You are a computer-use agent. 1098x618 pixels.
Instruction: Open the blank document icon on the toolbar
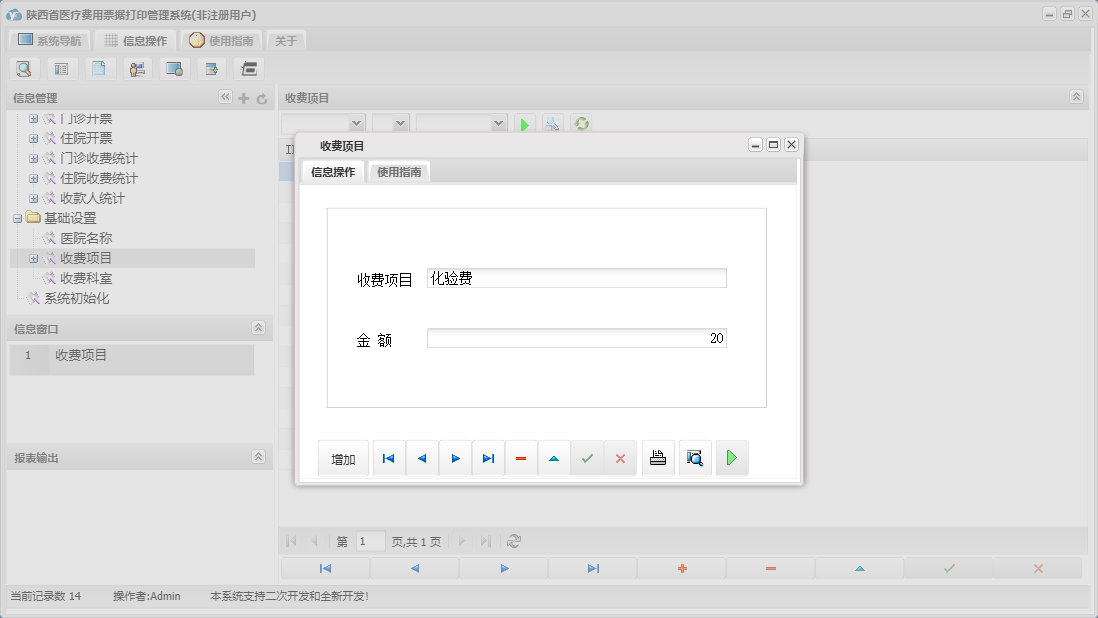(x=98, y=68)
